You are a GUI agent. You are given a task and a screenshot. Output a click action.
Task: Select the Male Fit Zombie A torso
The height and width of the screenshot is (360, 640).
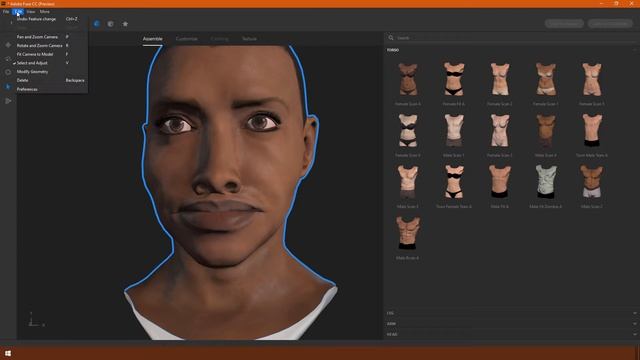click(x=546, y=183)
